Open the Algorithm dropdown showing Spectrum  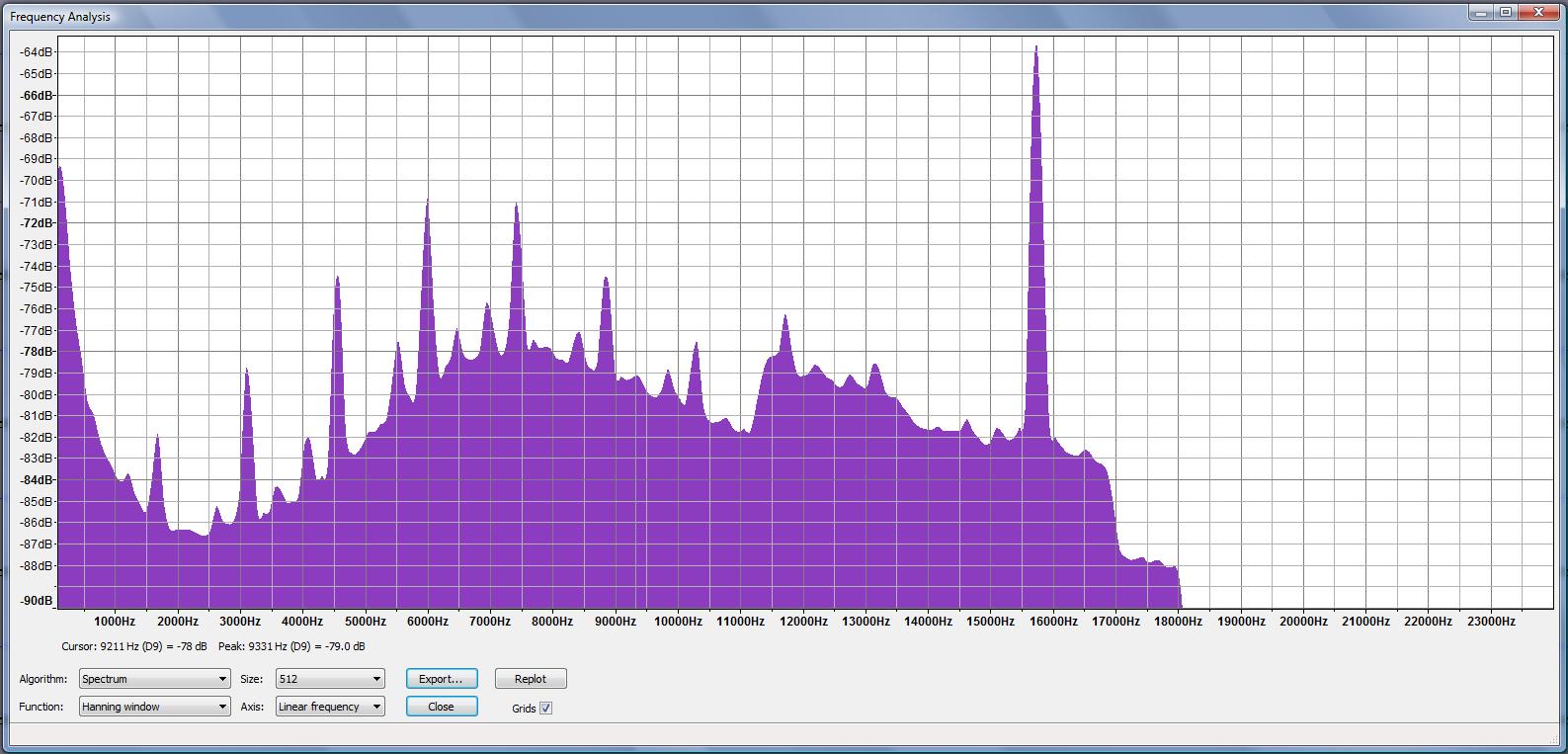pyautogui.click(x=154, y=679)
